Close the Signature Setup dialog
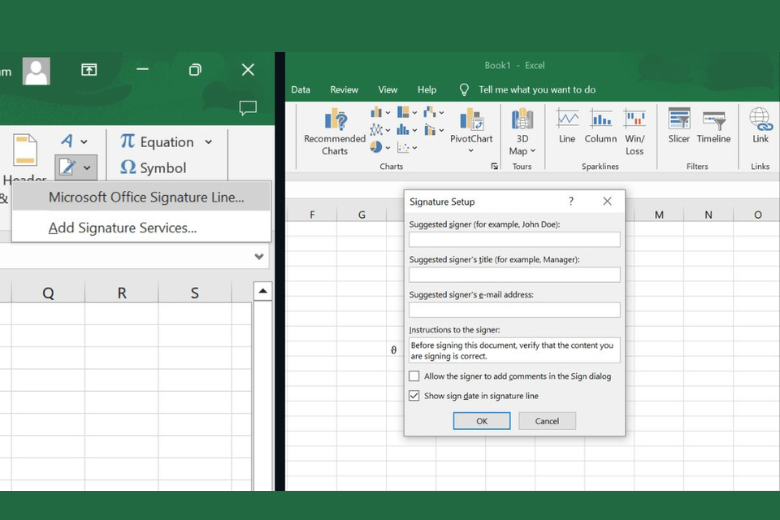780x520 pixels. (607, 201)
